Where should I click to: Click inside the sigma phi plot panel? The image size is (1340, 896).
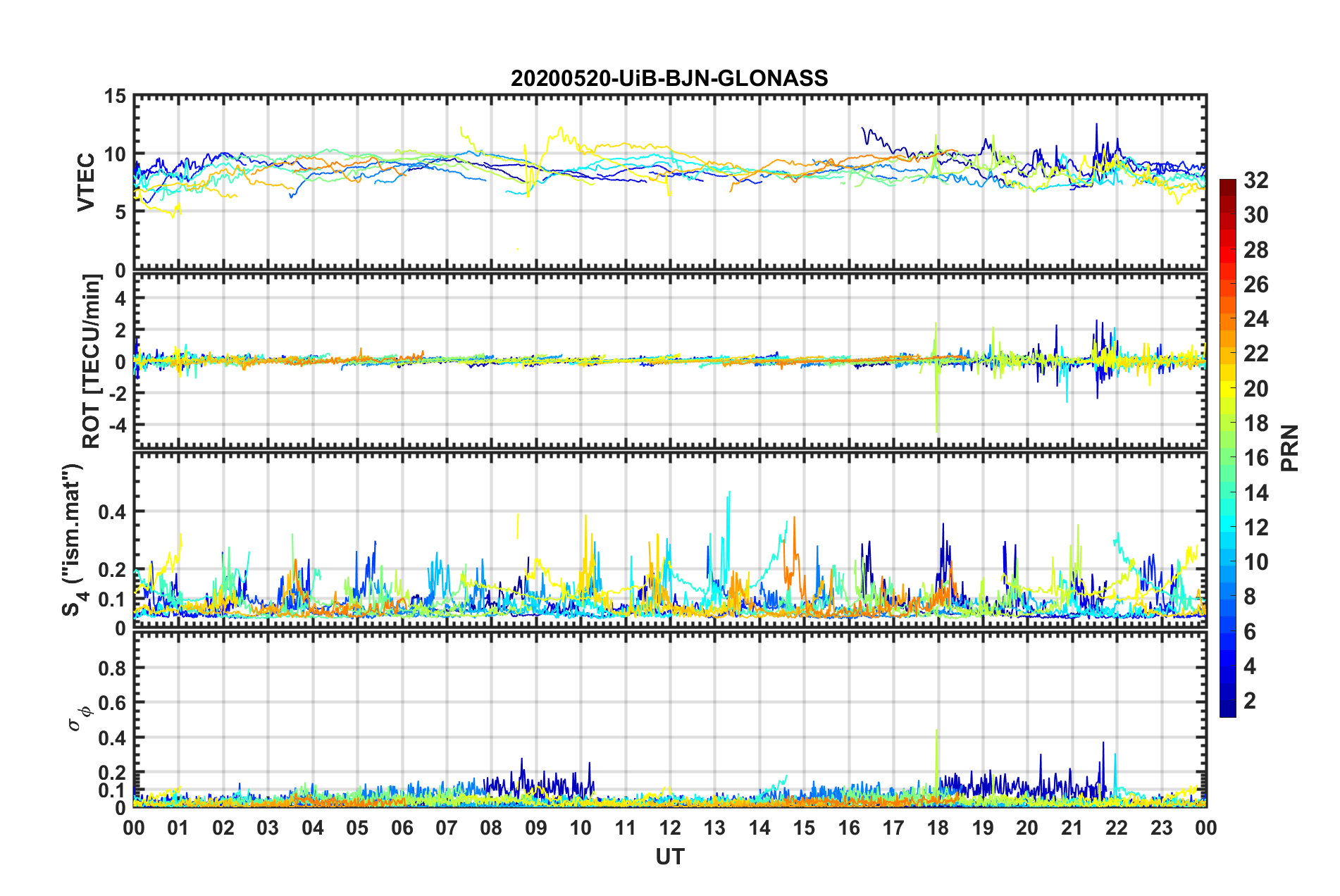tap(670, 719)
